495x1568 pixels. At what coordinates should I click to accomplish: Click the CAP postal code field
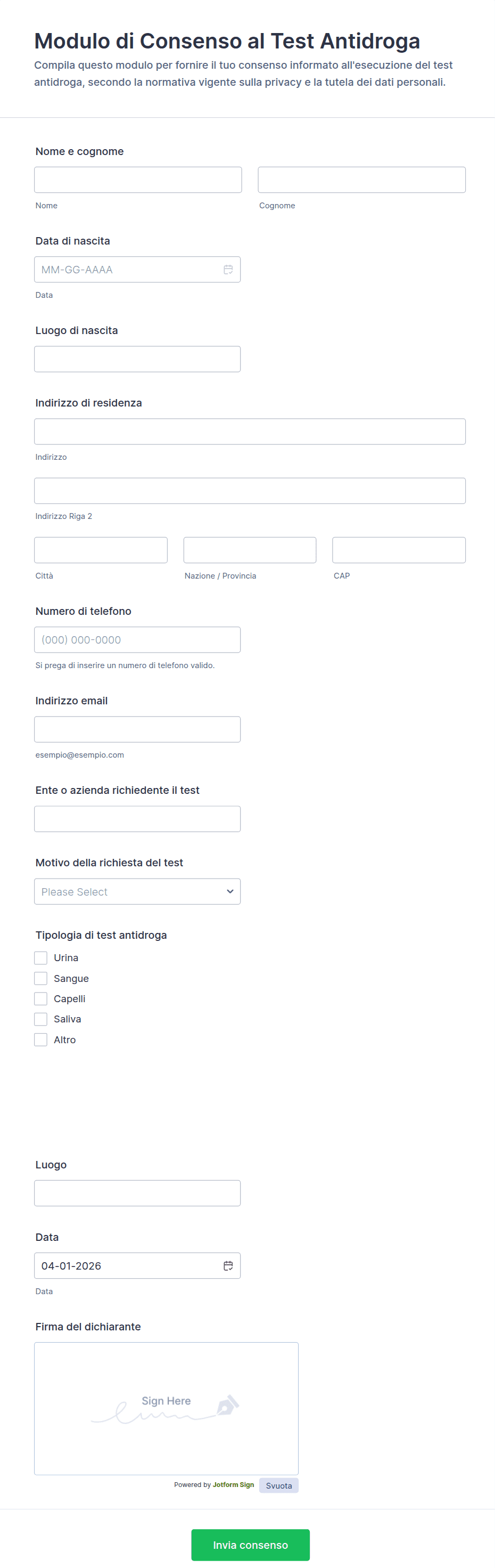(398, 550)
